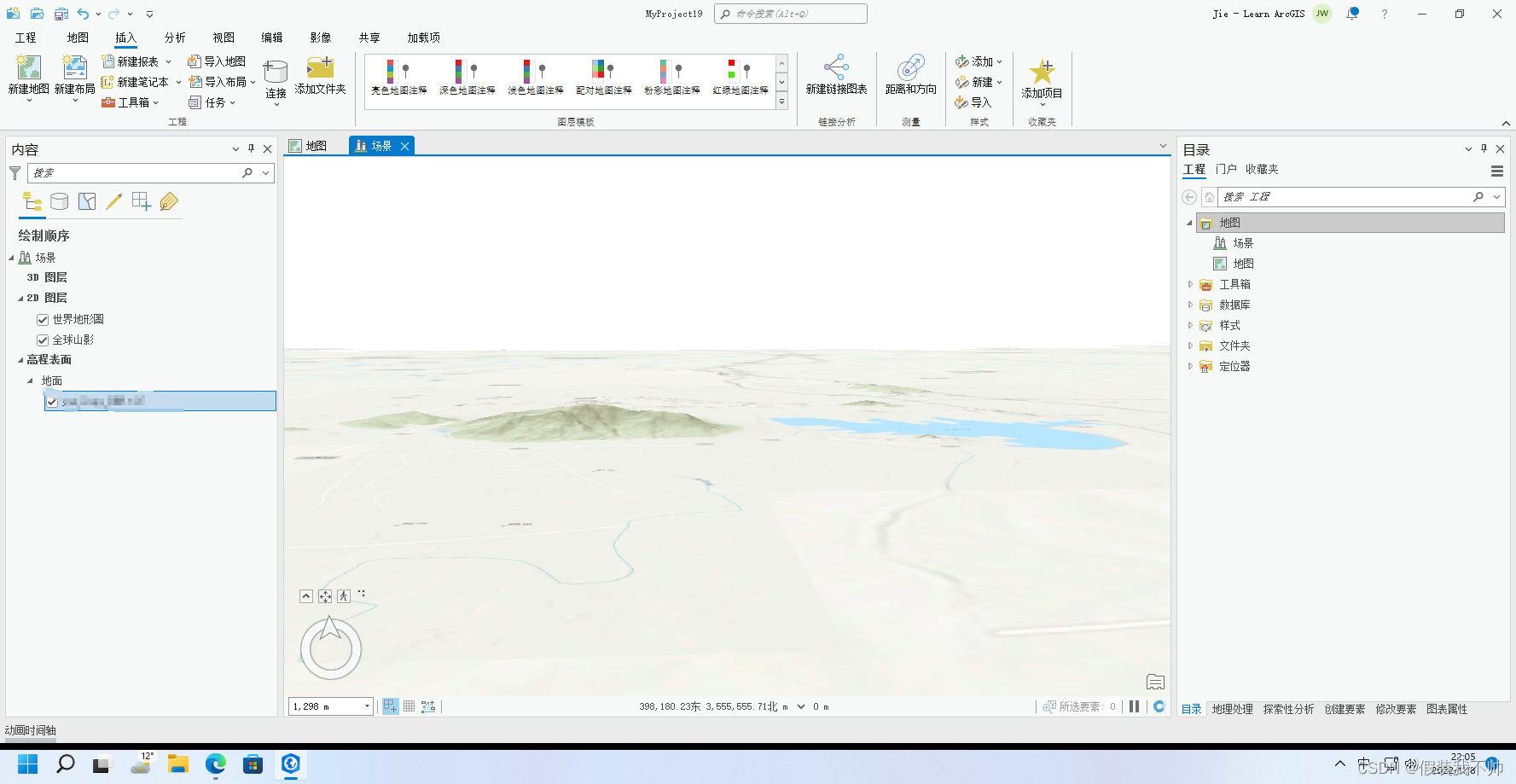
Task: Open the 分析 ribbon tab
Action: point(174,38)
